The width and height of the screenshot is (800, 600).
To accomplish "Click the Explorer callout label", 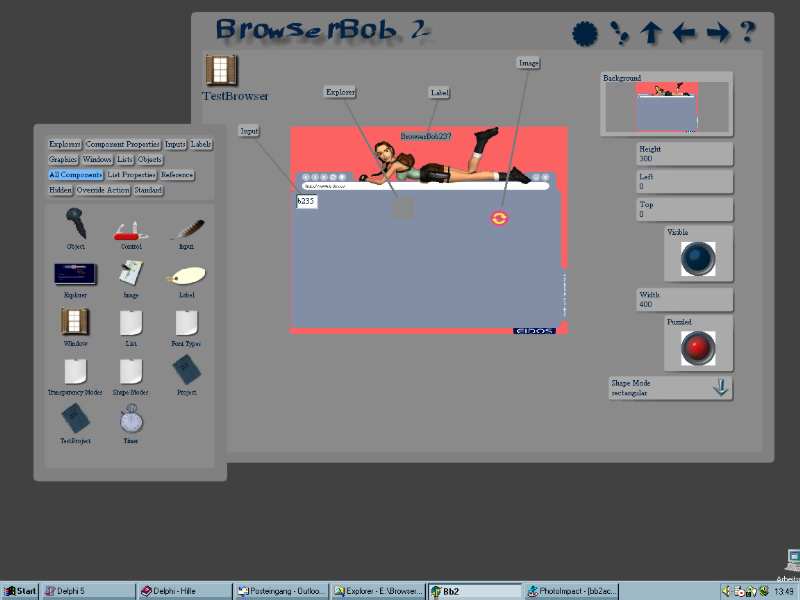I will [x=340, y=92].
